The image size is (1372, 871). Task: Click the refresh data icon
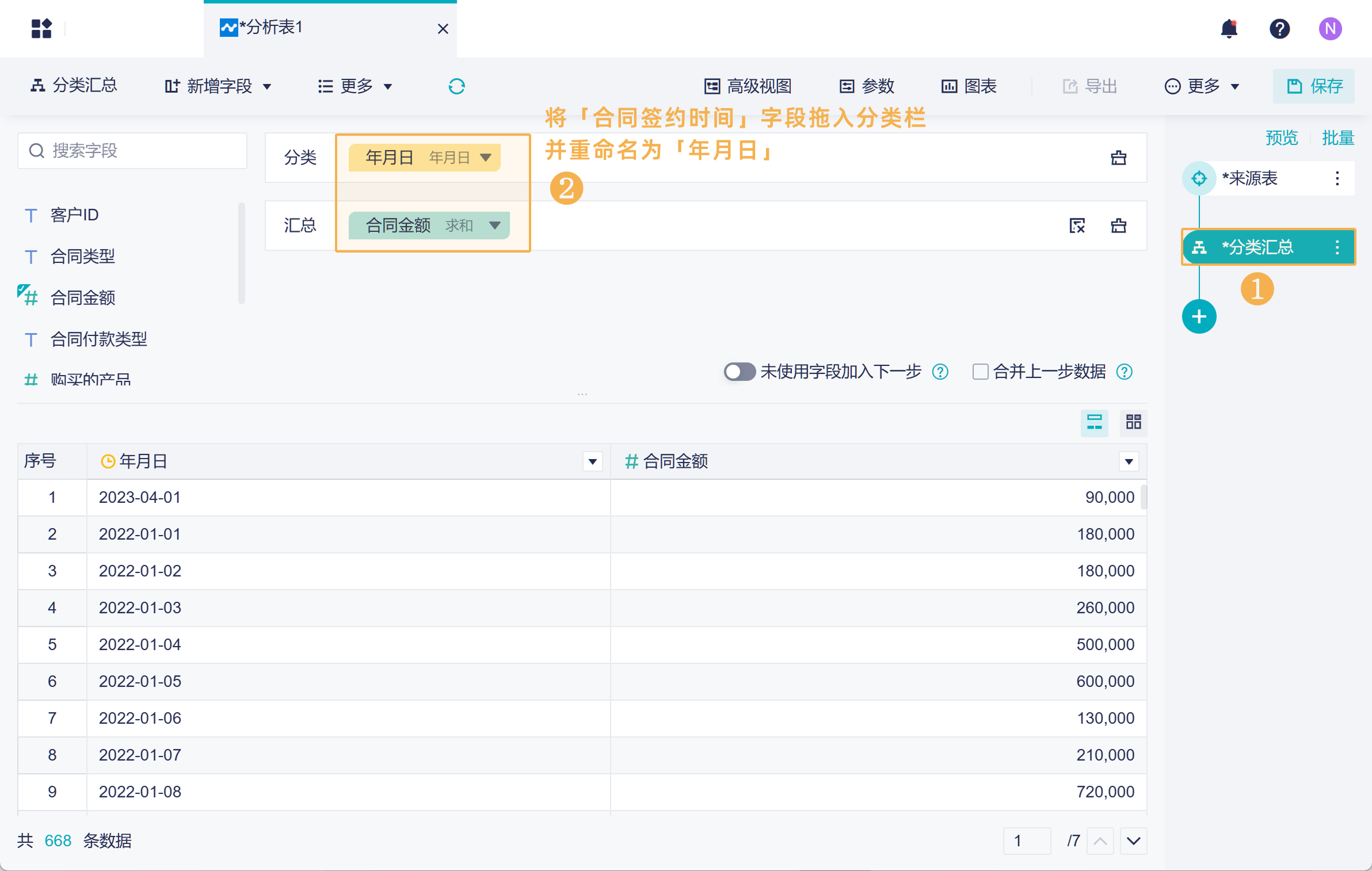pyautogui.click(x=456, y=86)
